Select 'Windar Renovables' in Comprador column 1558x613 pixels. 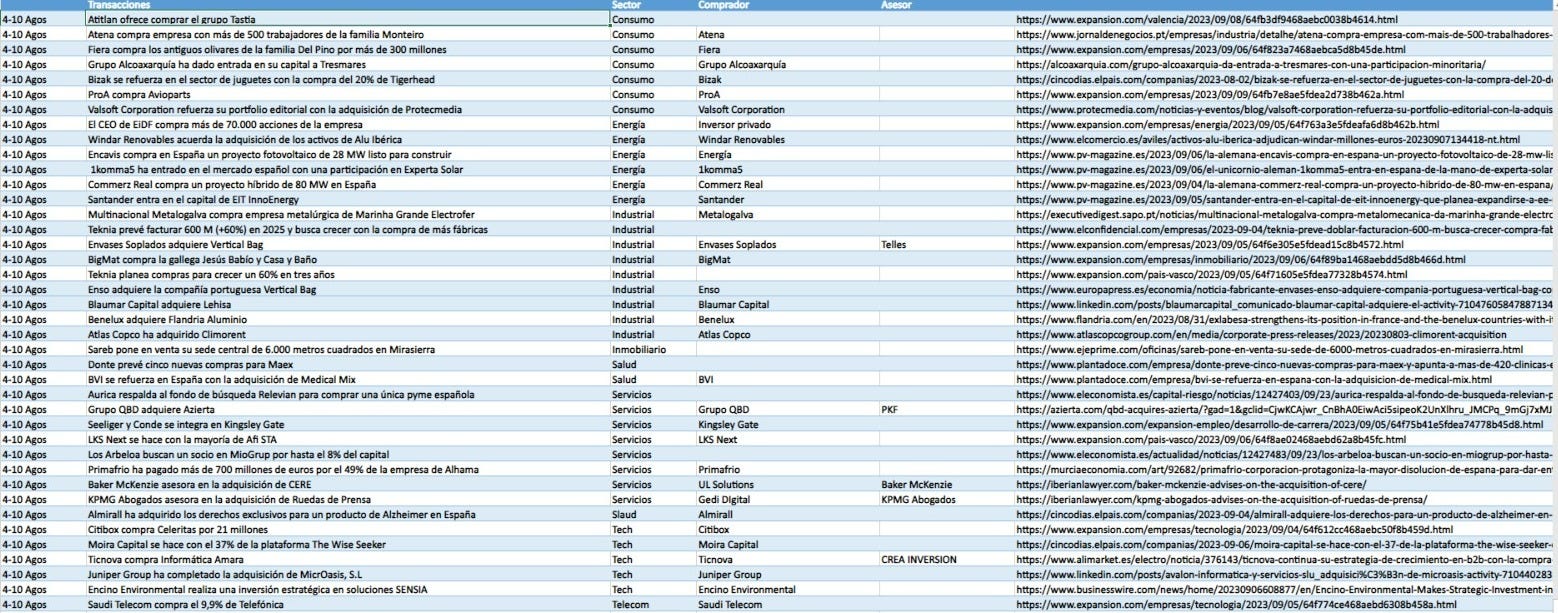(x=787, y=139)
